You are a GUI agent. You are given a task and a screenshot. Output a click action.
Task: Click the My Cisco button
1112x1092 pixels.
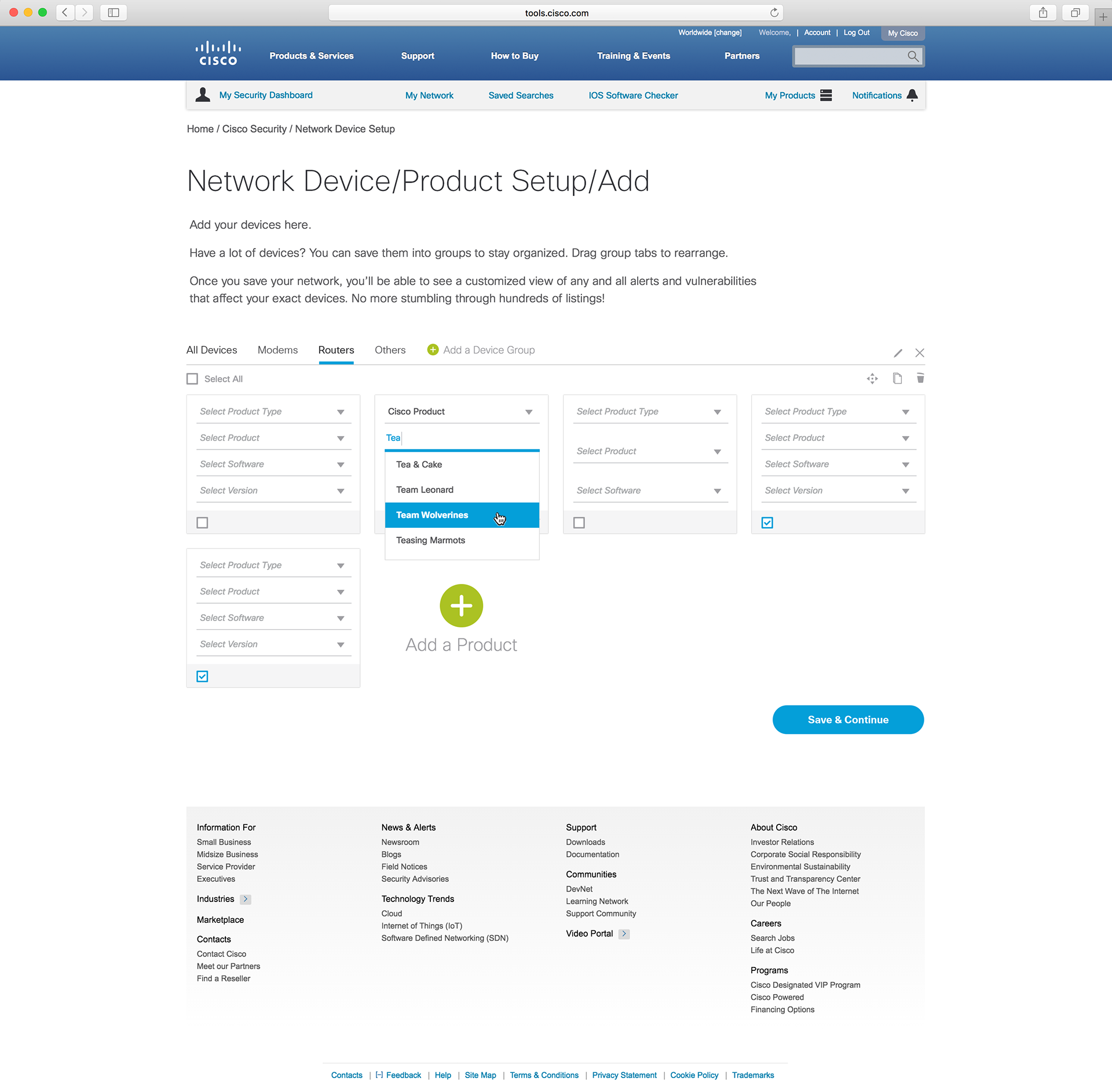coord(903,34)
